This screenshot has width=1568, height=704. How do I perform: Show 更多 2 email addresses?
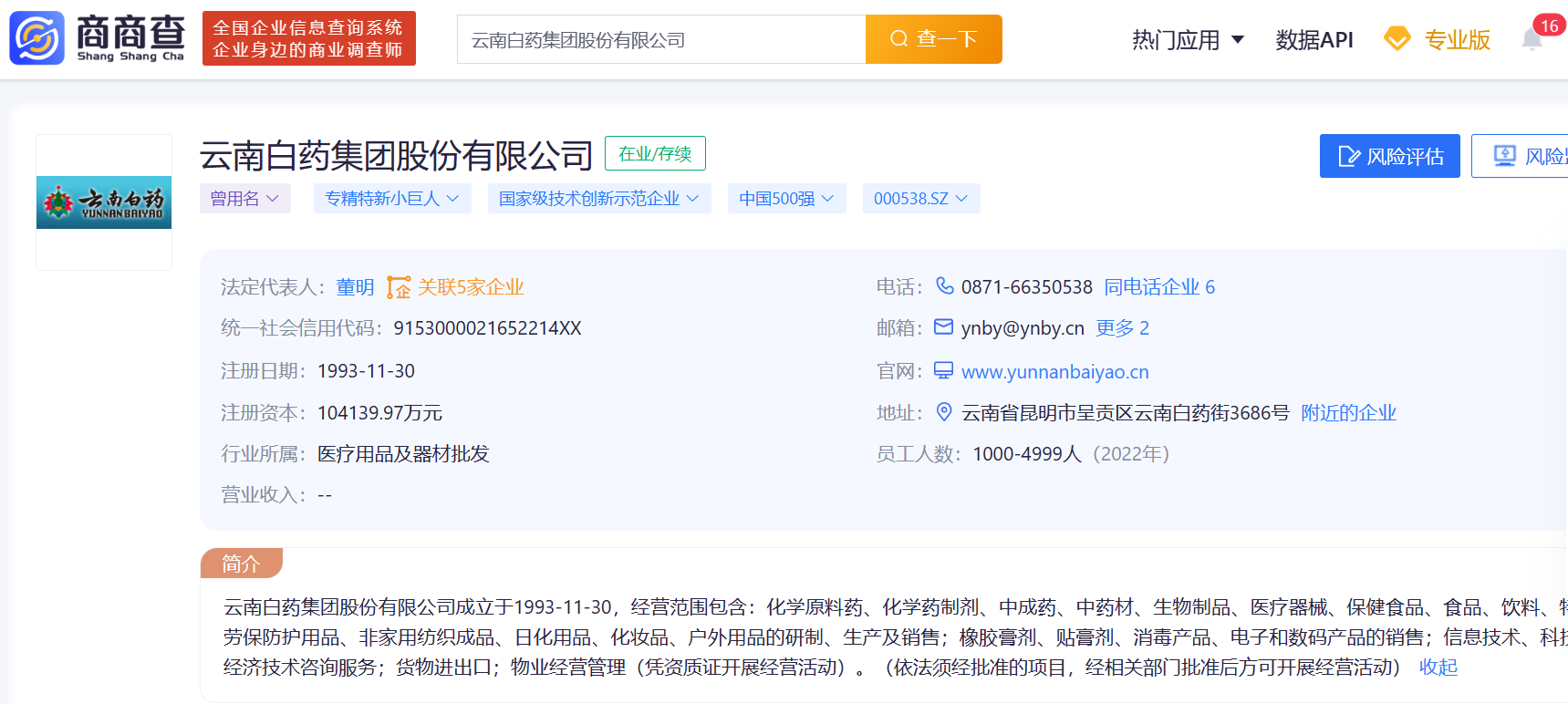point(1123,328)
